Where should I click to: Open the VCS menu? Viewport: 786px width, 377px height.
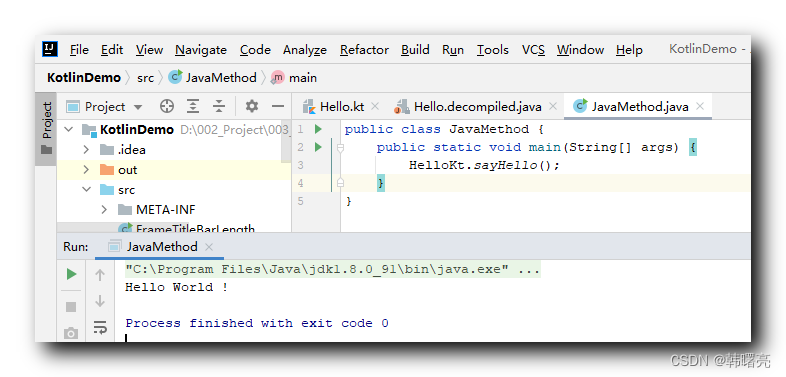point(533,50)
